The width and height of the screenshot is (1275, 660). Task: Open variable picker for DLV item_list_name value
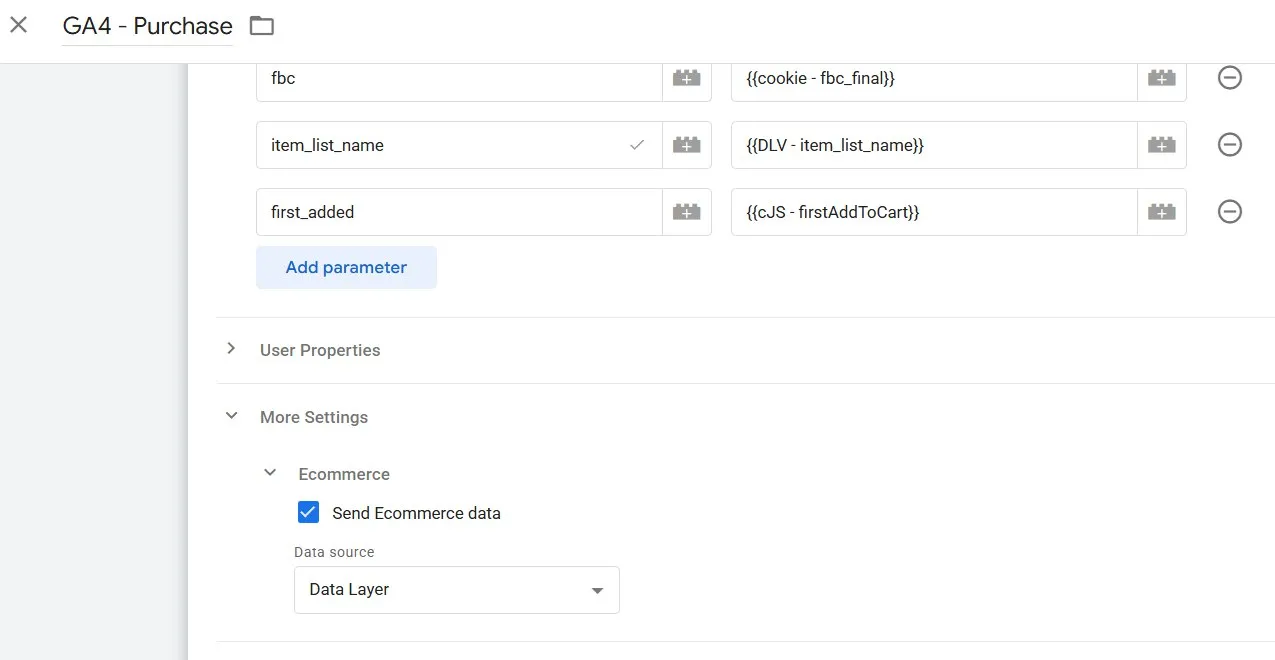(x=1161, y=145)
